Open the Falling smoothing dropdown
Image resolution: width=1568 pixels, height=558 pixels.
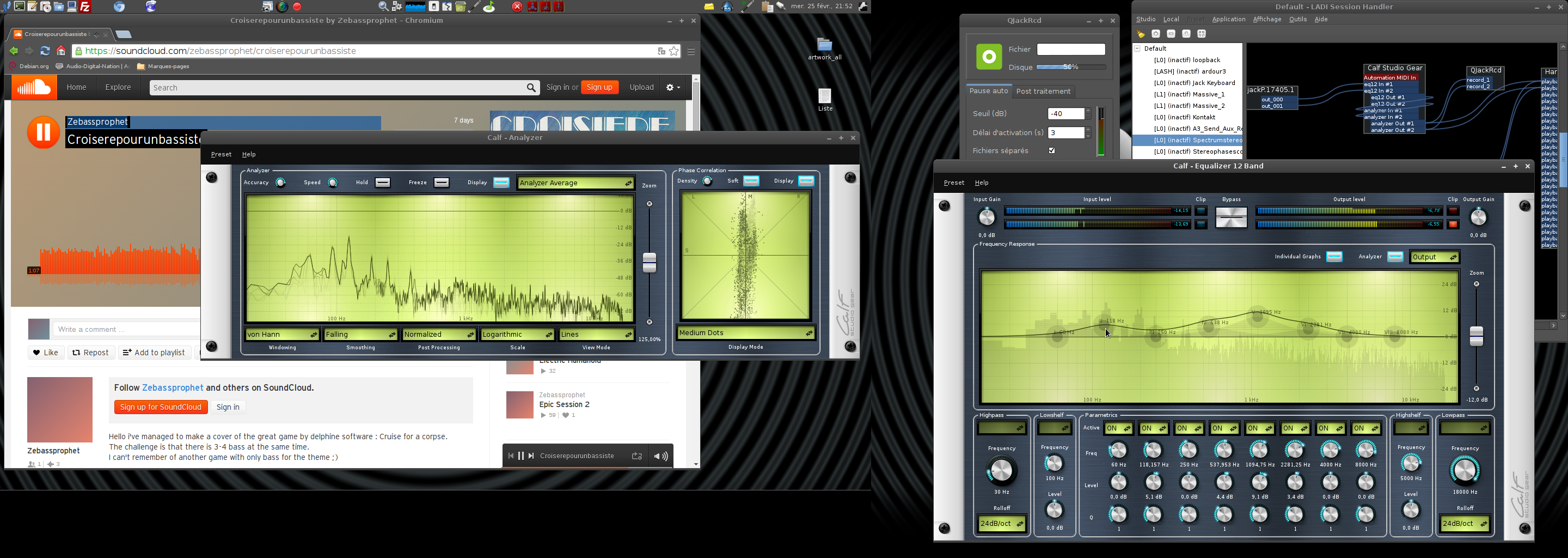pos(361,335)
